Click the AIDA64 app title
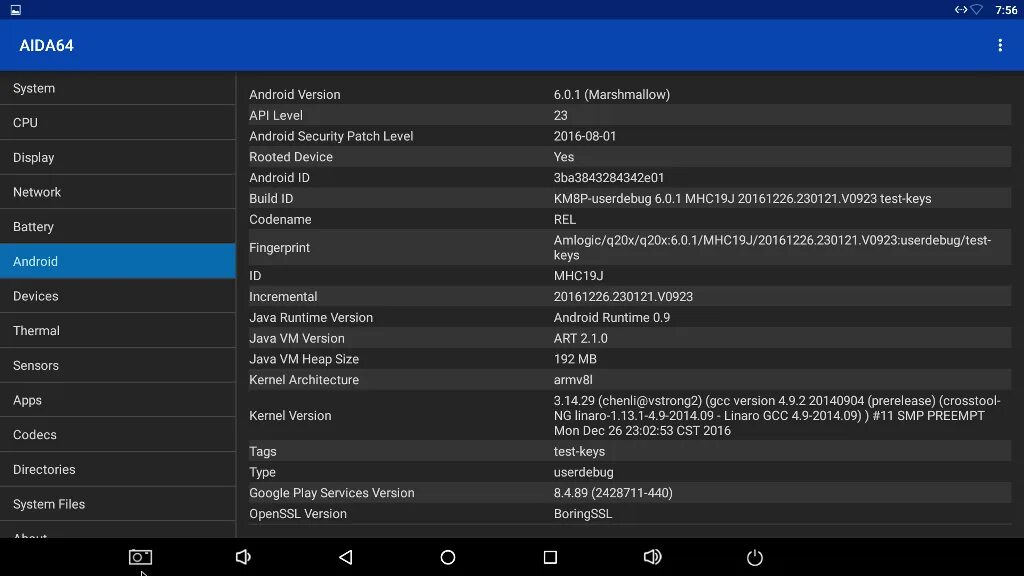Screen dimensions: 1024x576 click(x=46, y=46)
